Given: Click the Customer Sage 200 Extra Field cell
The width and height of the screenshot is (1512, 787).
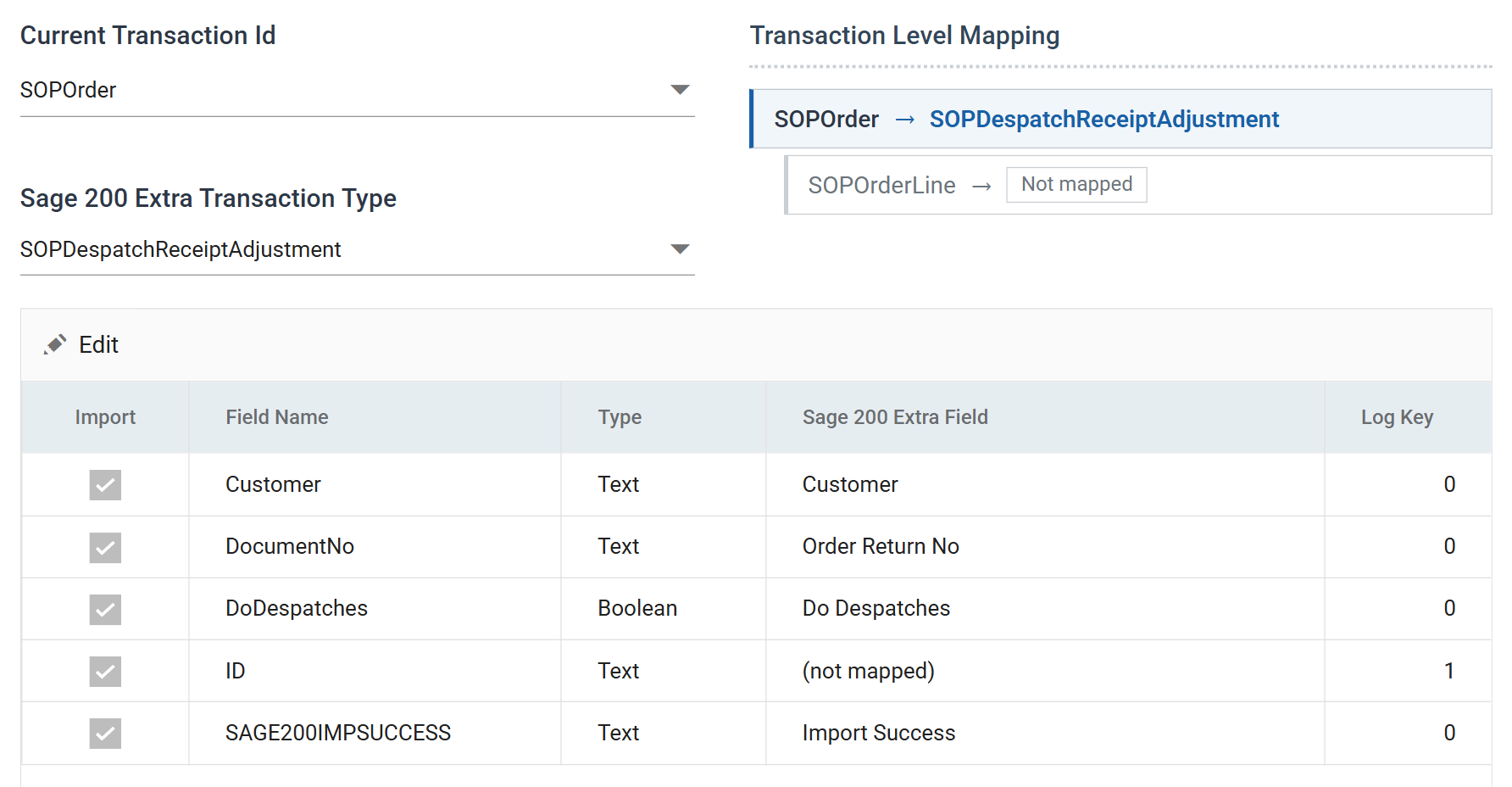Looking at the screenshot, I should coord(1045,484).
